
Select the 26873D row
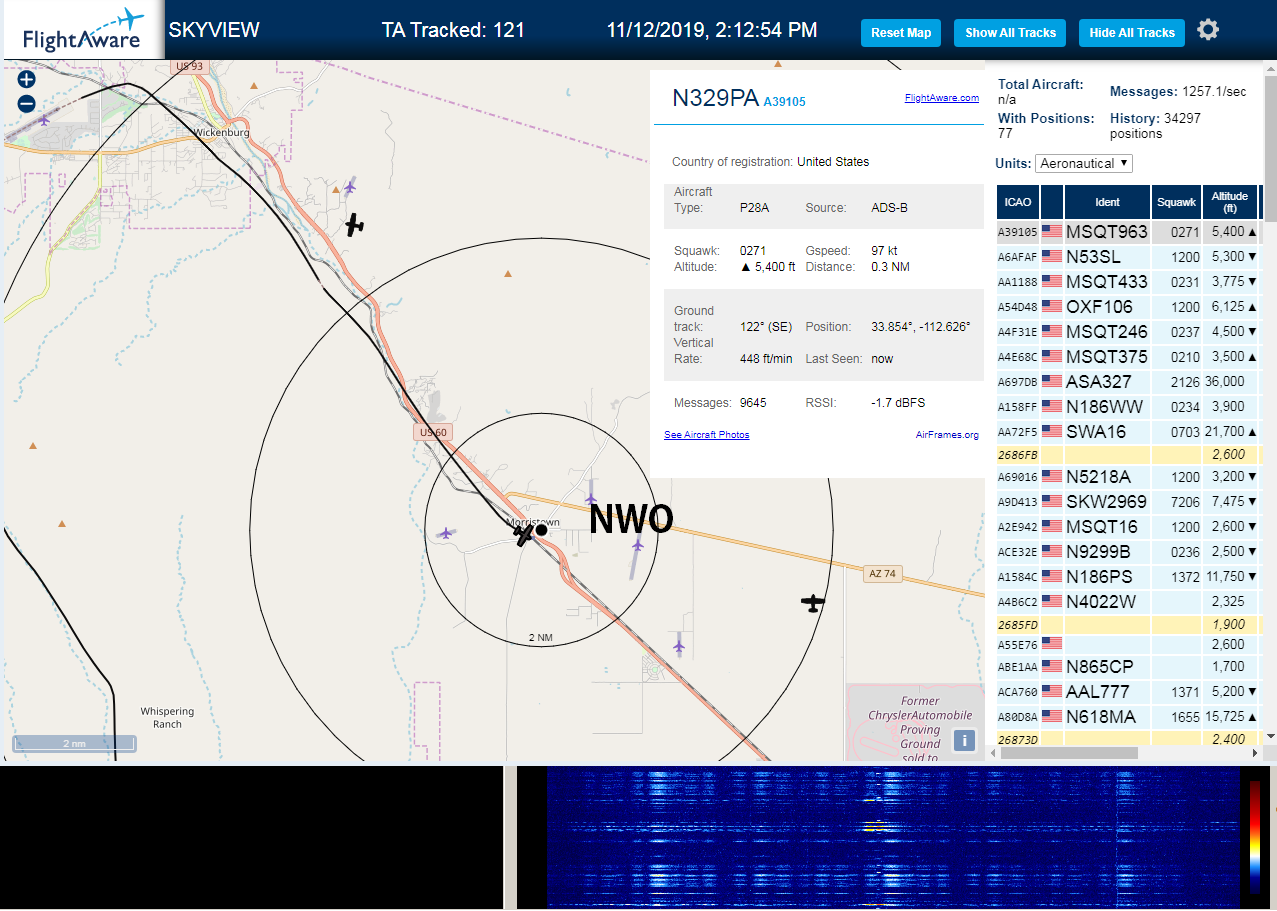point(1128,739)
